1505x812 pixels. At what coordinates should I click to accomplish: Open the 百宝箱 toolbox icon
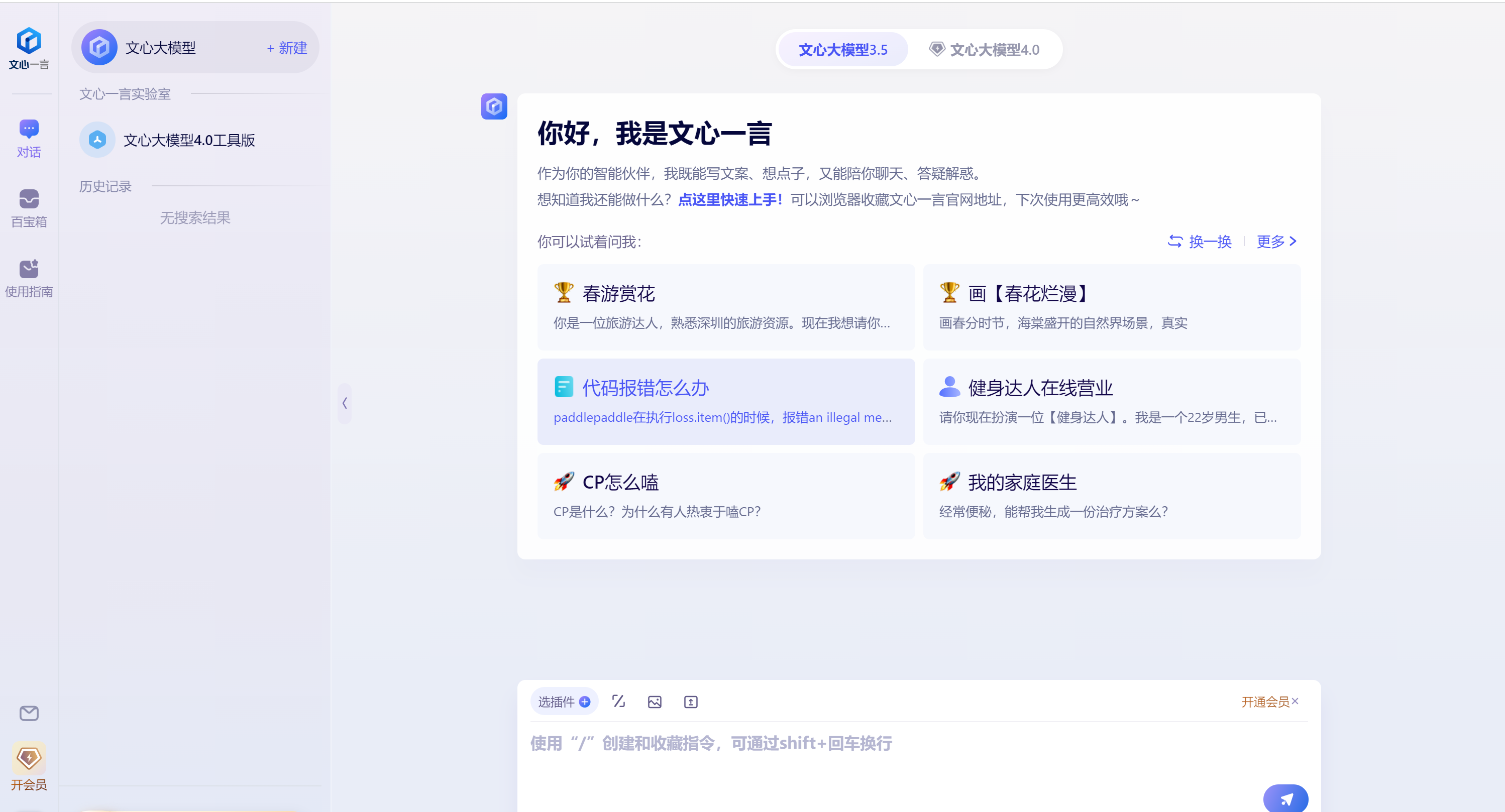point(29,208)
